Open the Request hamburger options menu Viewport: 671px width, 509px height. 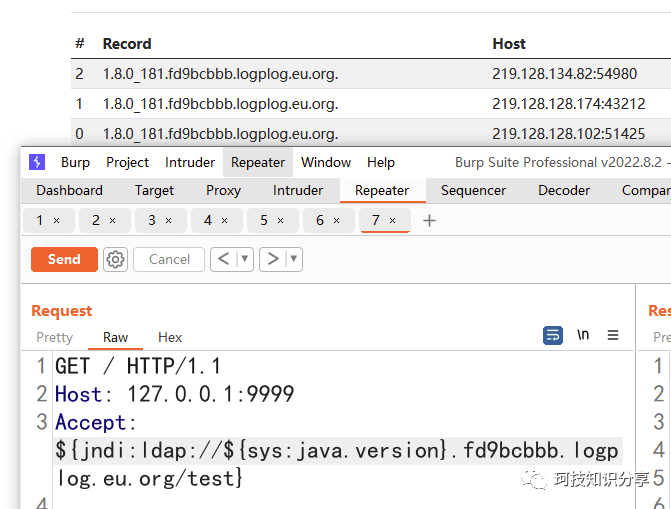613,335
